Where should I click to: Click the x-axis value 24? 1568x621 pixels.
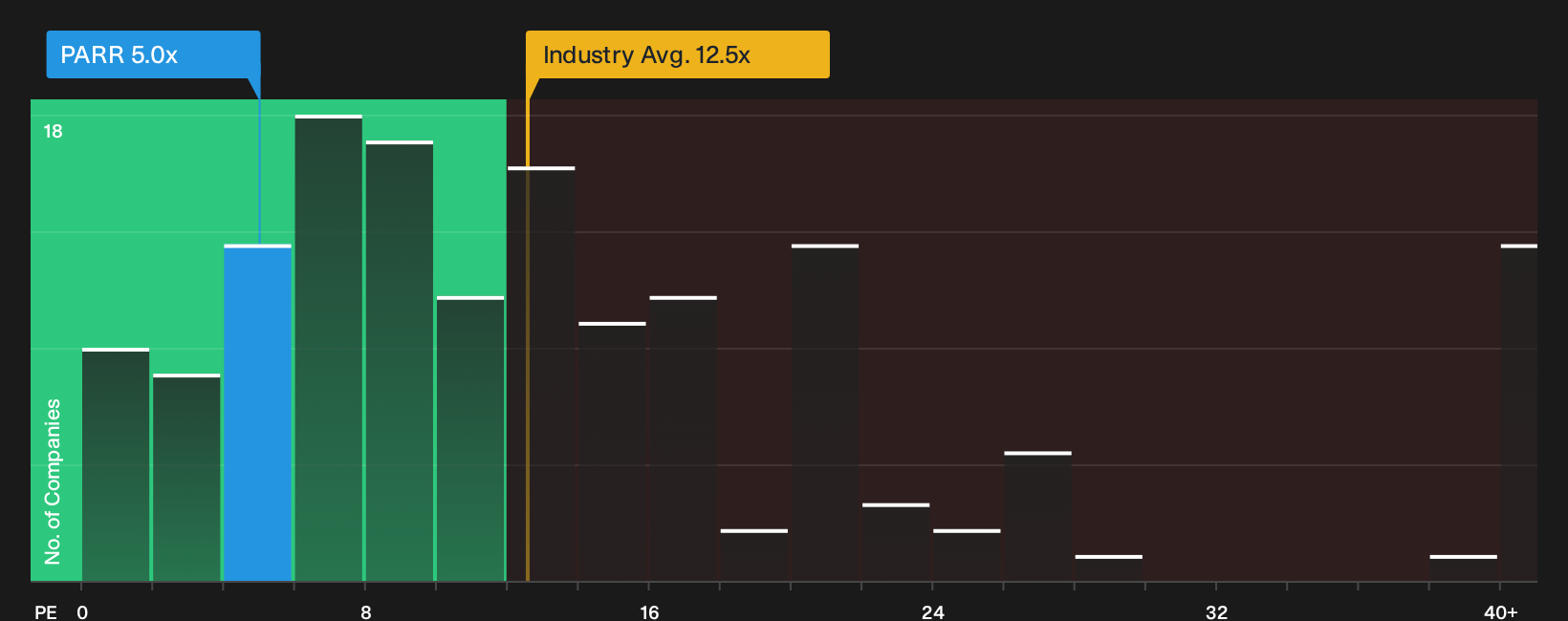tap(933, 611)
